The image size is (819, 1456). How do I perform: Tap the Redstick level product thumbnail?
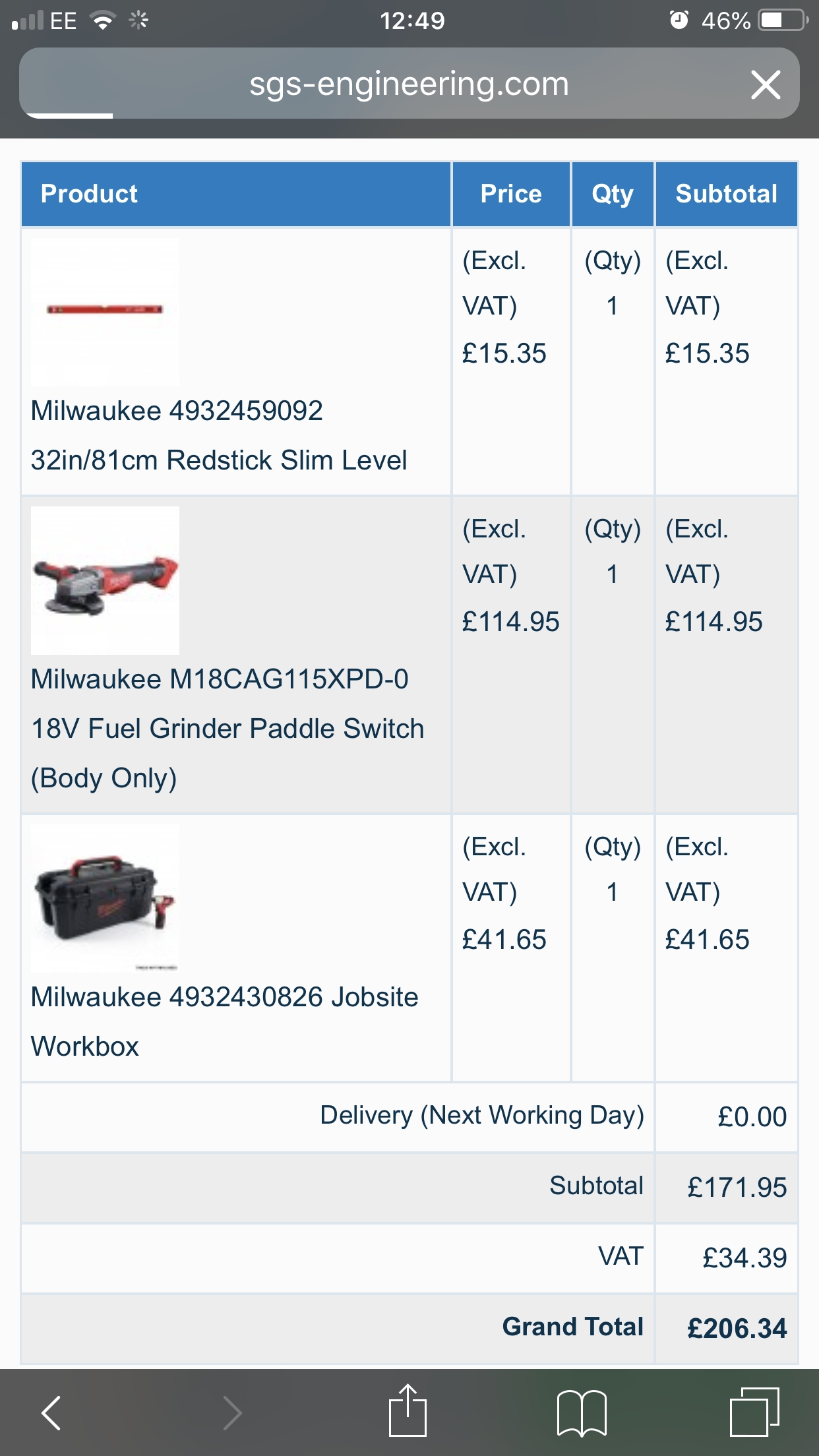tap(106, 311)
